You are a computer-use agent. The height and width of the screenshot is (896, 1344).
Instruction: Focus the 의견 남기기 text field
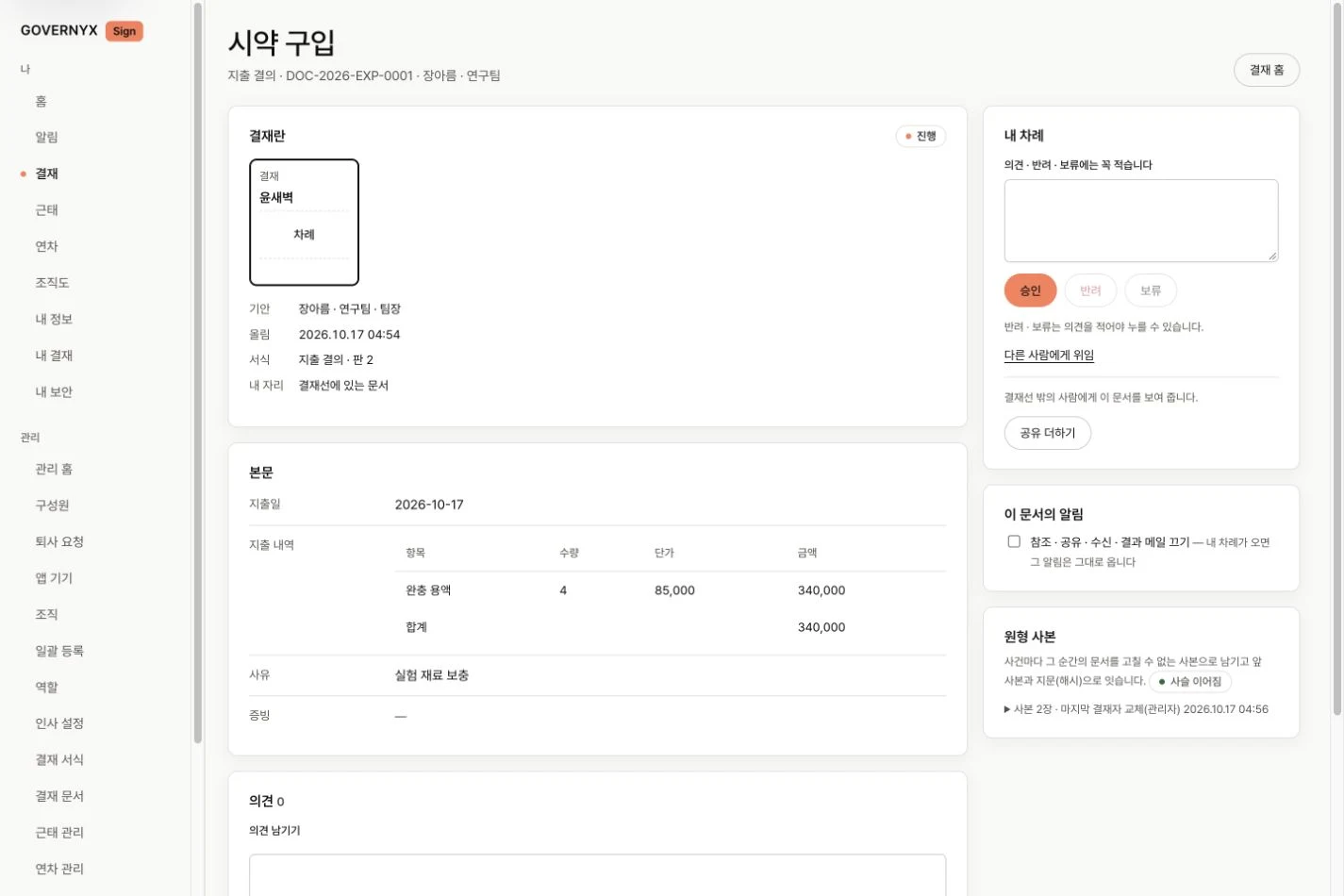[x=597, y=875]
